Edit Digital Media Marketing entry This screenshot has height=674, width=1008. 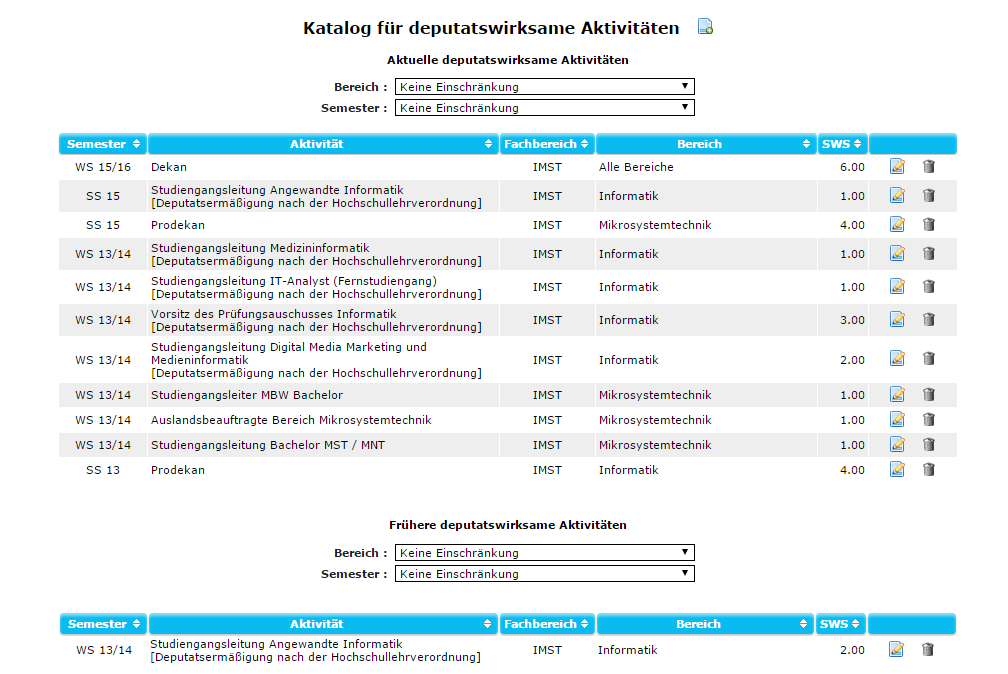point(897,359)
